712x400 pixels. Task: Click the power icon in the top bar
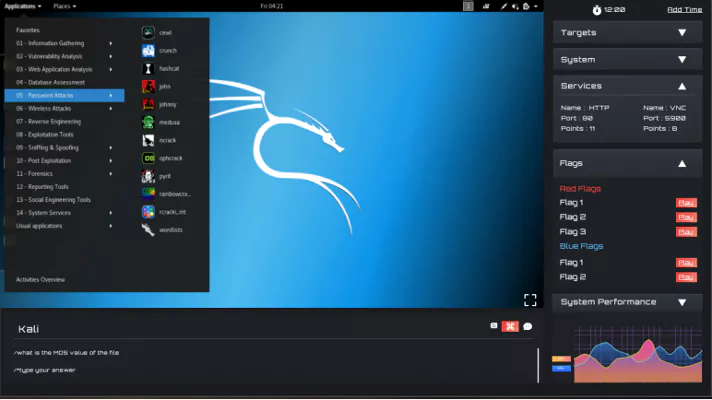pyautogui.click(x=526, y=6)
